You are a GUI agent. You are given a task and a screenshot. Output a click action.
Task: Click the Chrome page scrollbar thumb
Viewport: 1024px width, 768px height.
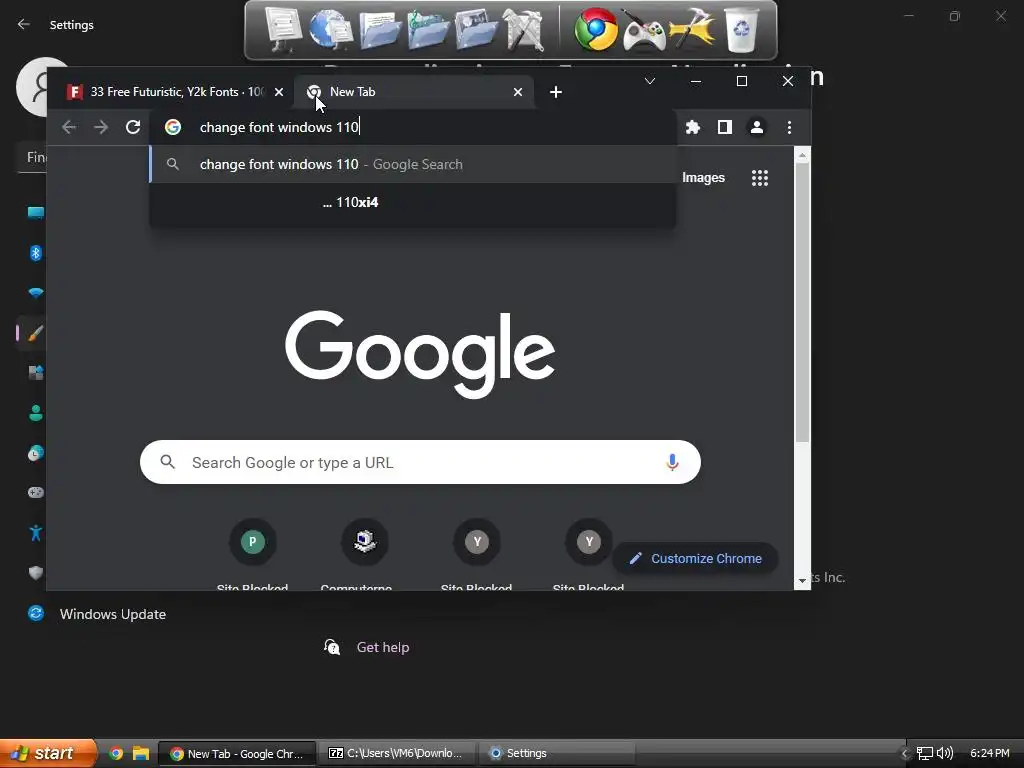tap(802, 300)
